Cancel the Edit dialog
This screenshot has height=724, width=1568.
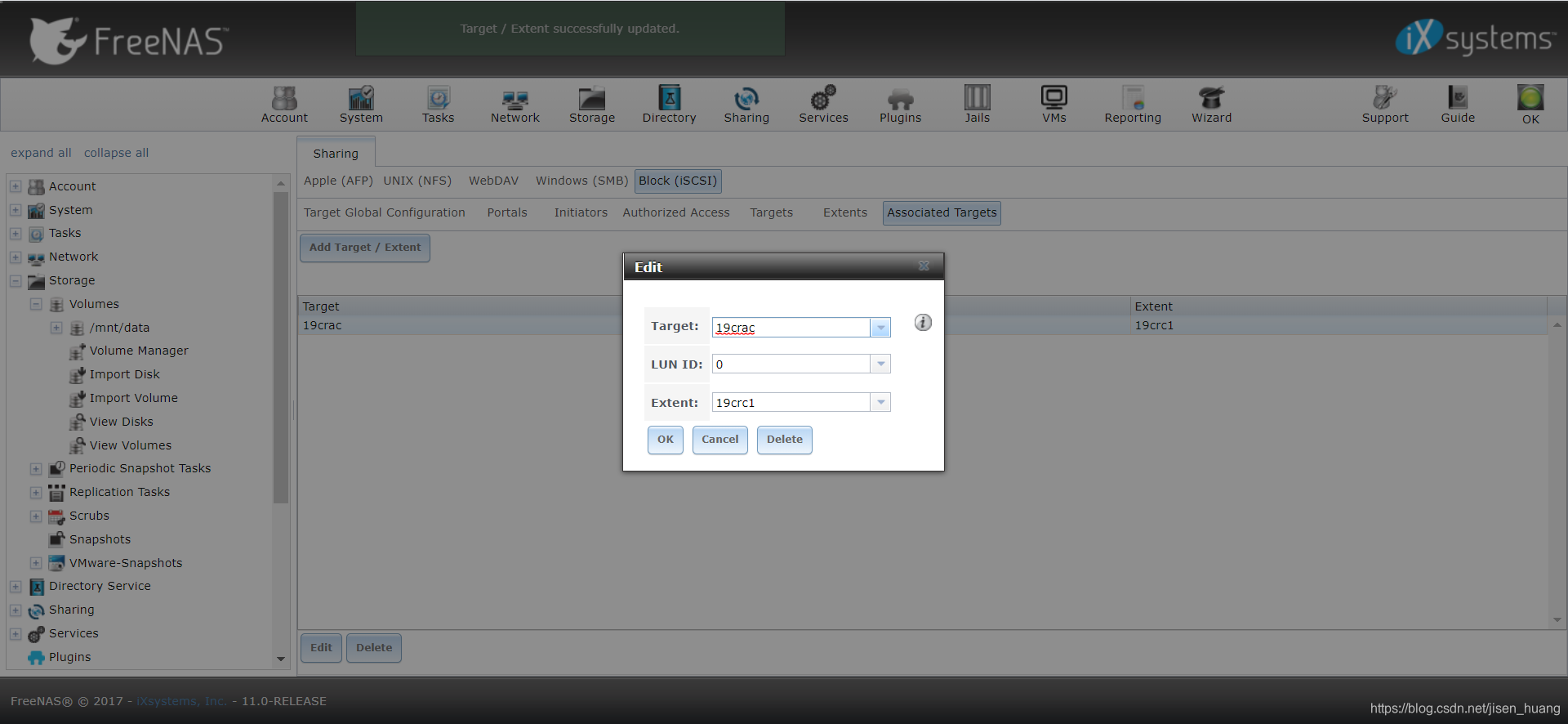[x=719, y=440]
